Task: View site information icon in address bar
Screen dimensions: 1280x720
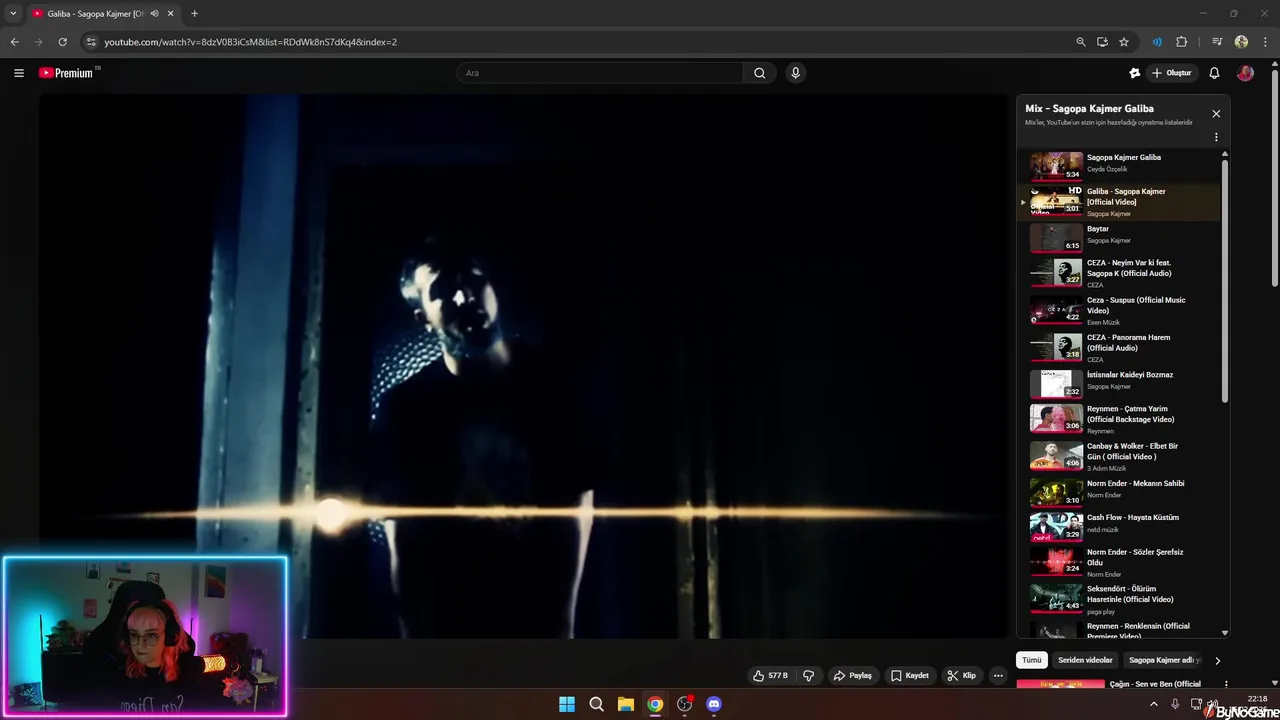Action: pyautogui.click(x=91, y=42)
